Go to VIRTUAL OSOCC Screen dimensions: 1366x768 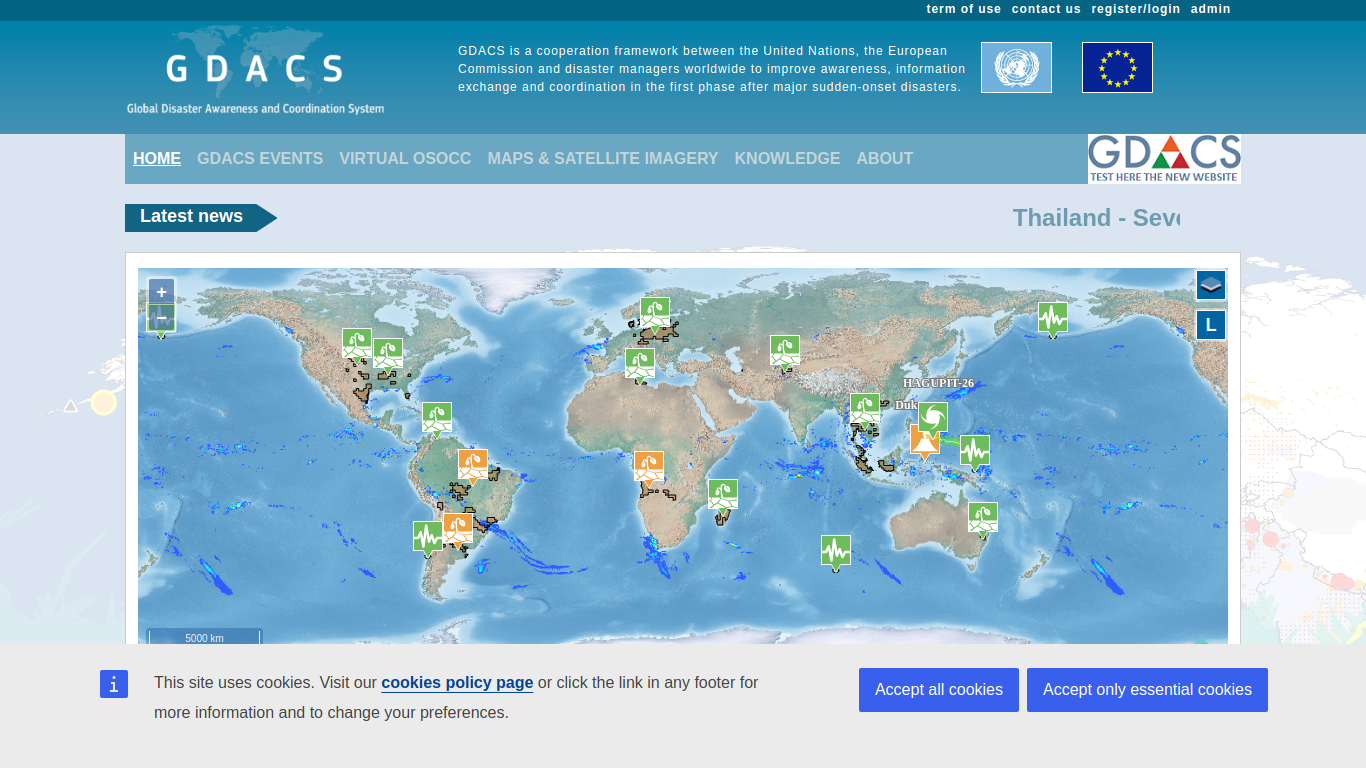pos(405,158)
